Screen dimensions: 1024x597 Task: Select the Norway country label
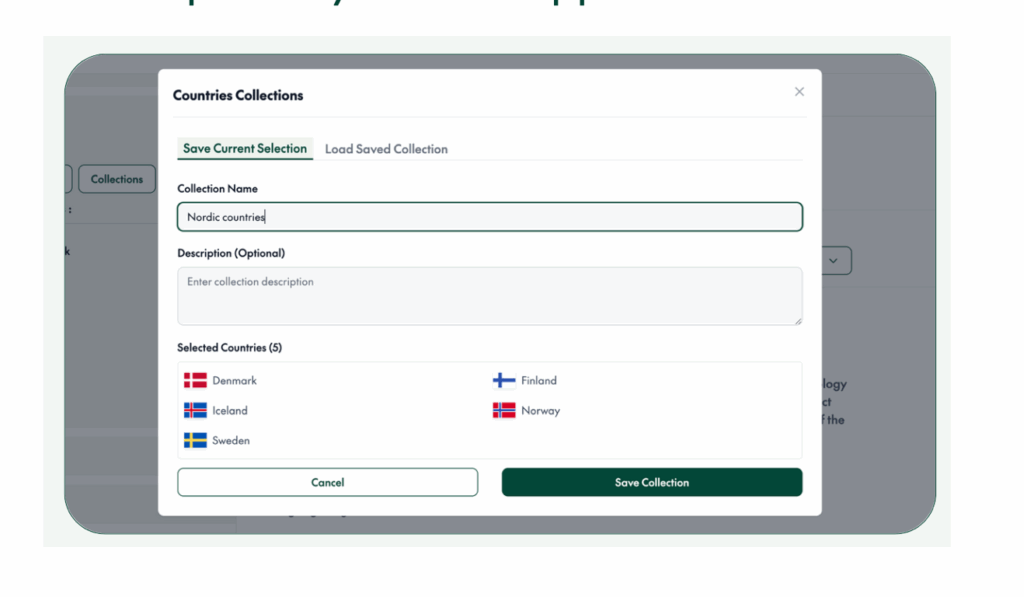[x=541, y=411]
